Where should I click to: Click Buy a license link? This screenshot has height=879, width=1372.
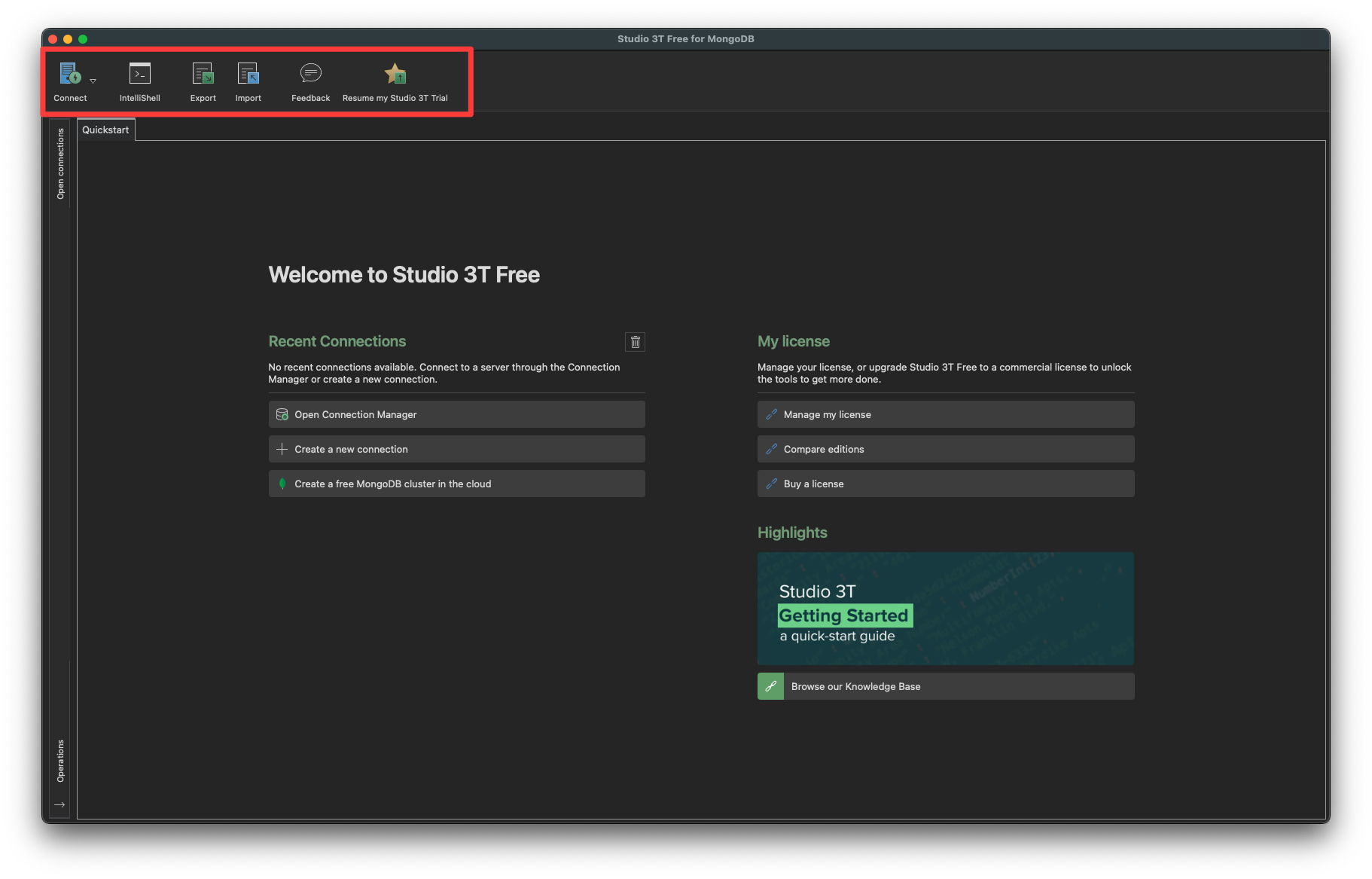point(946,484)
